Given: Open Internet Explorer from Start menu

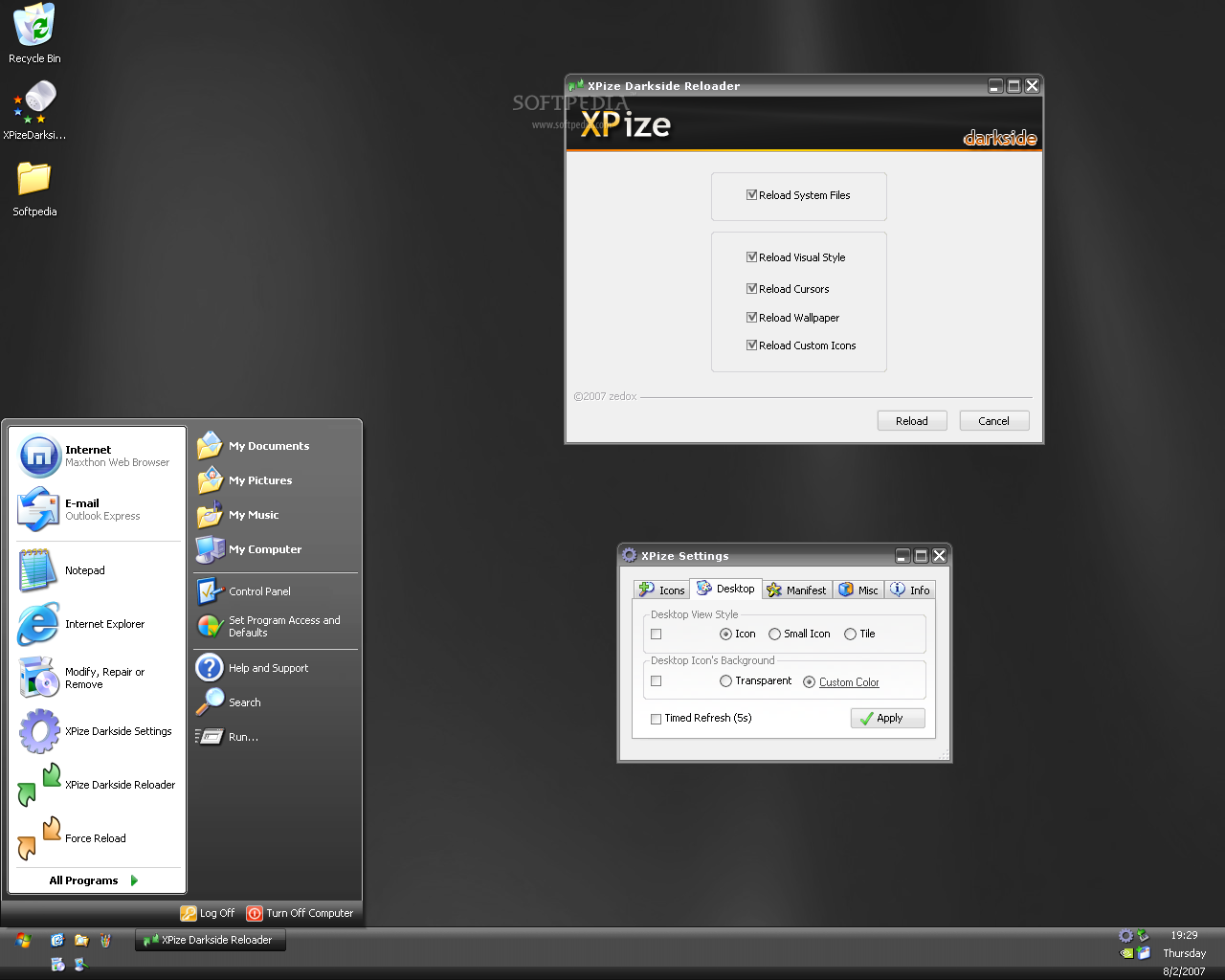Looking at the screenshot, I should (x=97, y=624).
